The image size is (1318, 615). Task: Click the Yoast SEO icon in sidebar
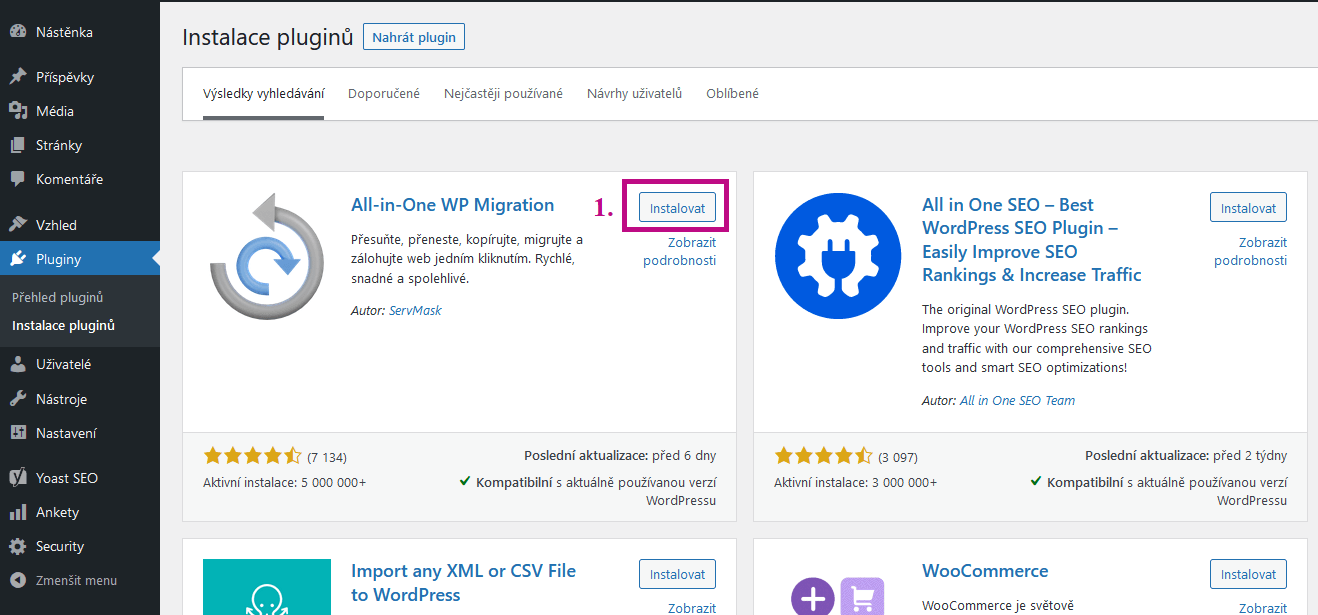coord(18,478)
